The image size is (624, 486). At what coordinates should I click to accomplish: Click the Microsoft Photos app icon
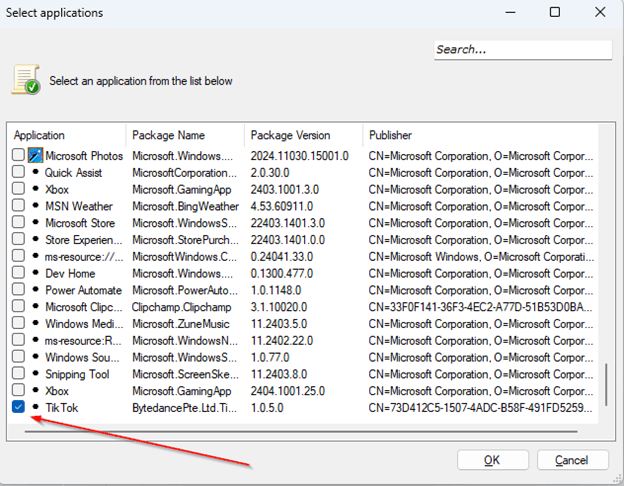click(35, 156)
